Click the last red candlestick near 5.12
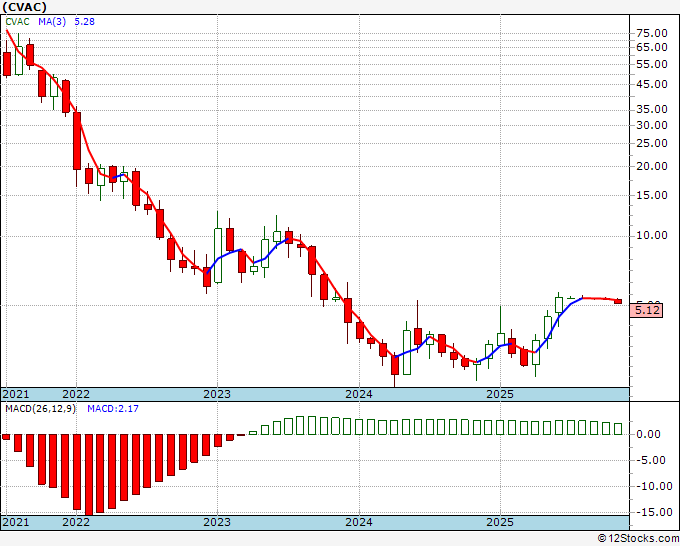This screenshot has height=546, width=680. (618, 301)
